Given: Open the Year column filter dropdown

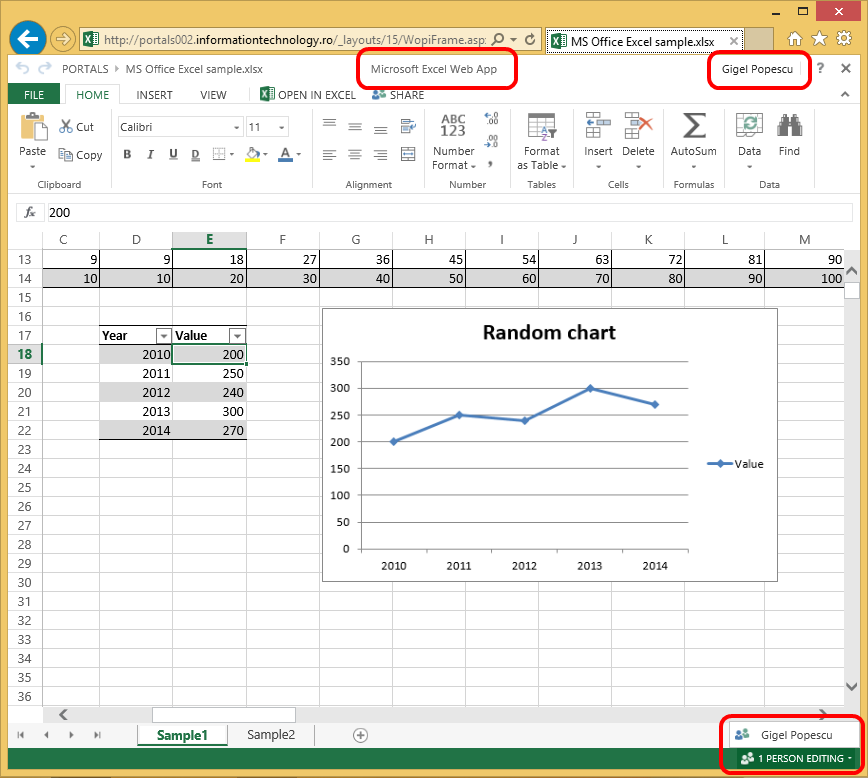Looking at the screenshot, I should point(164,336).
